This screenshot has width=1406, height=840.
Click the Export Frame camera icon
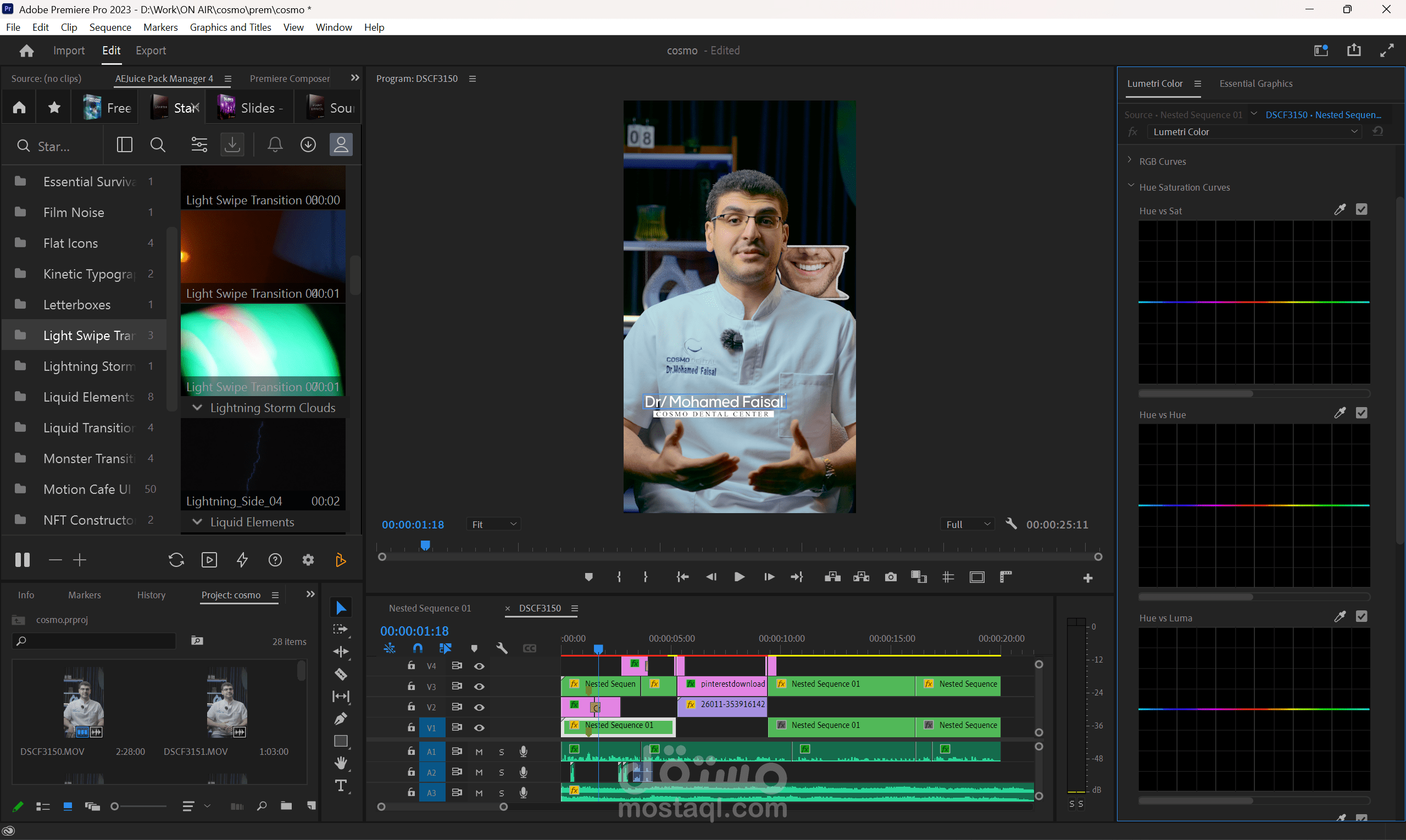890,577
